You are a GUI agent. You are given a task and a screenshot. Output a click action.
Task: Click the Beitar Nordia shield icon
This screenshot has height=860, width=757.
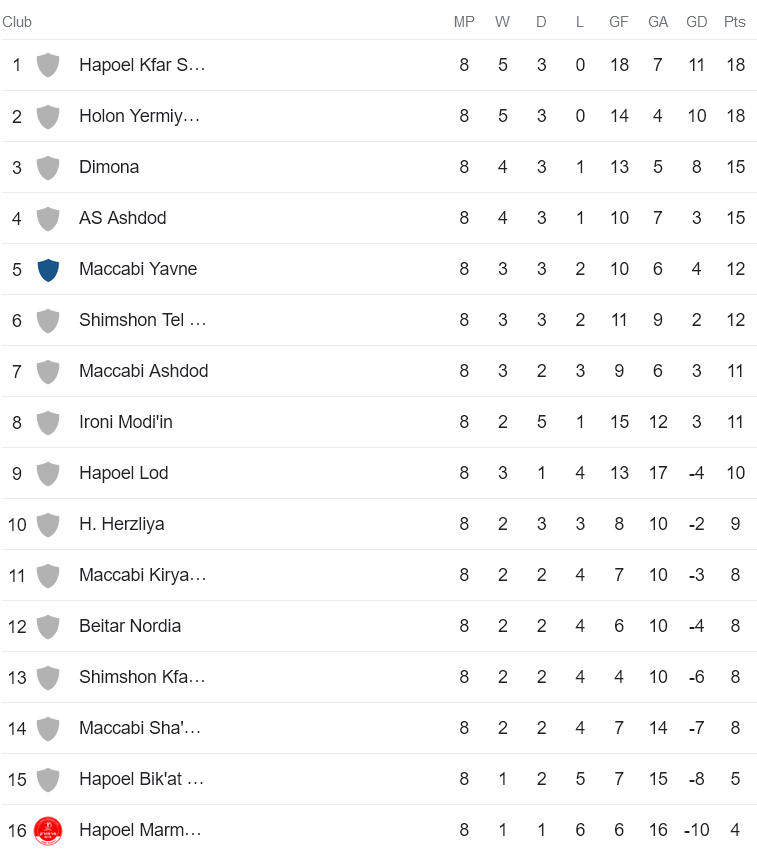pos(48,626)
